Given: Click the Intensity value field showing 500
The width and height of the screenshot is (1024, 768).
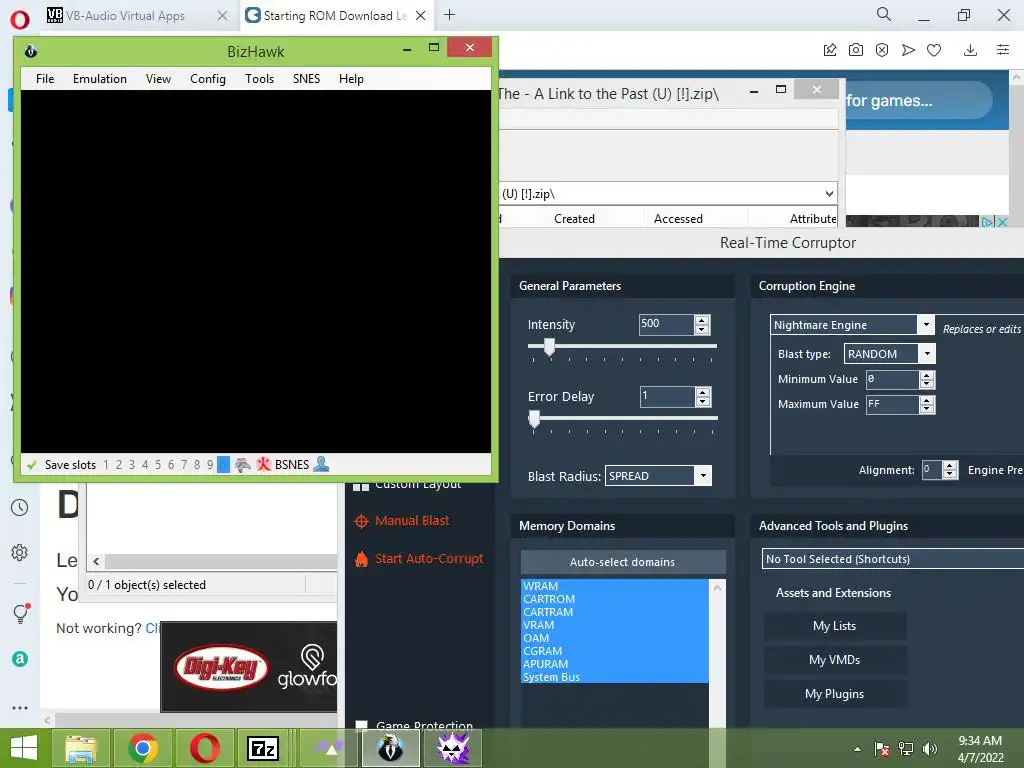Looking at the screenshot, I should click(665, 324).
